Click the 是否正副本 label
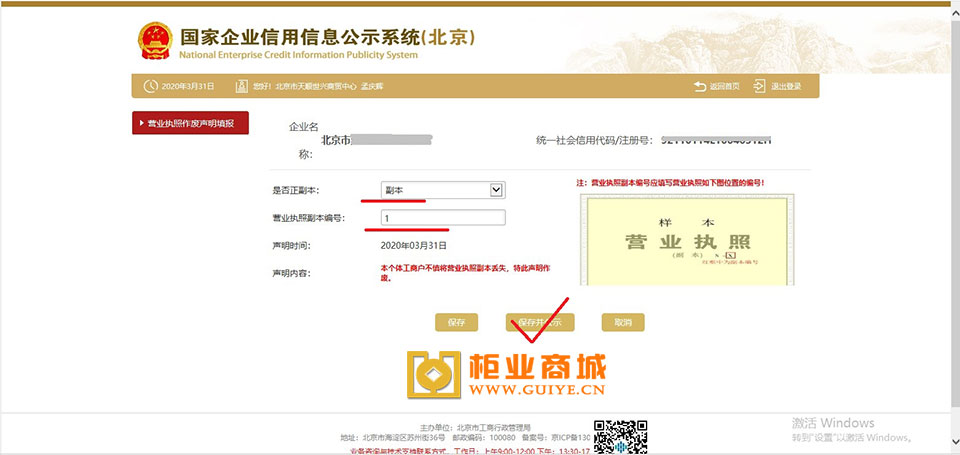This screenshot has width=960, height=455. 296,190
